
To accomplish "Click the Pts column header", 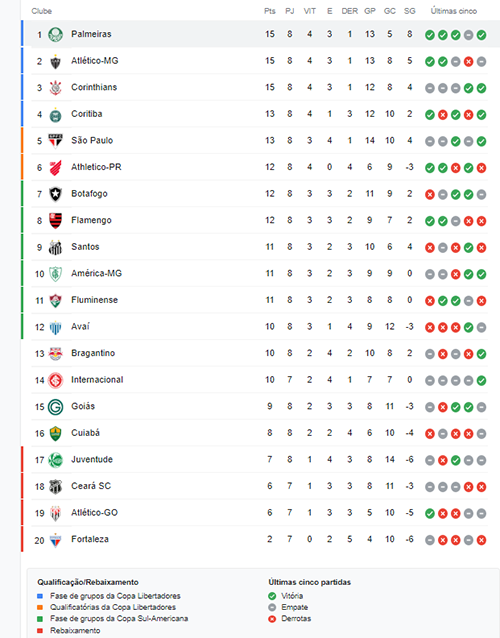I will (x=270, y=11).
